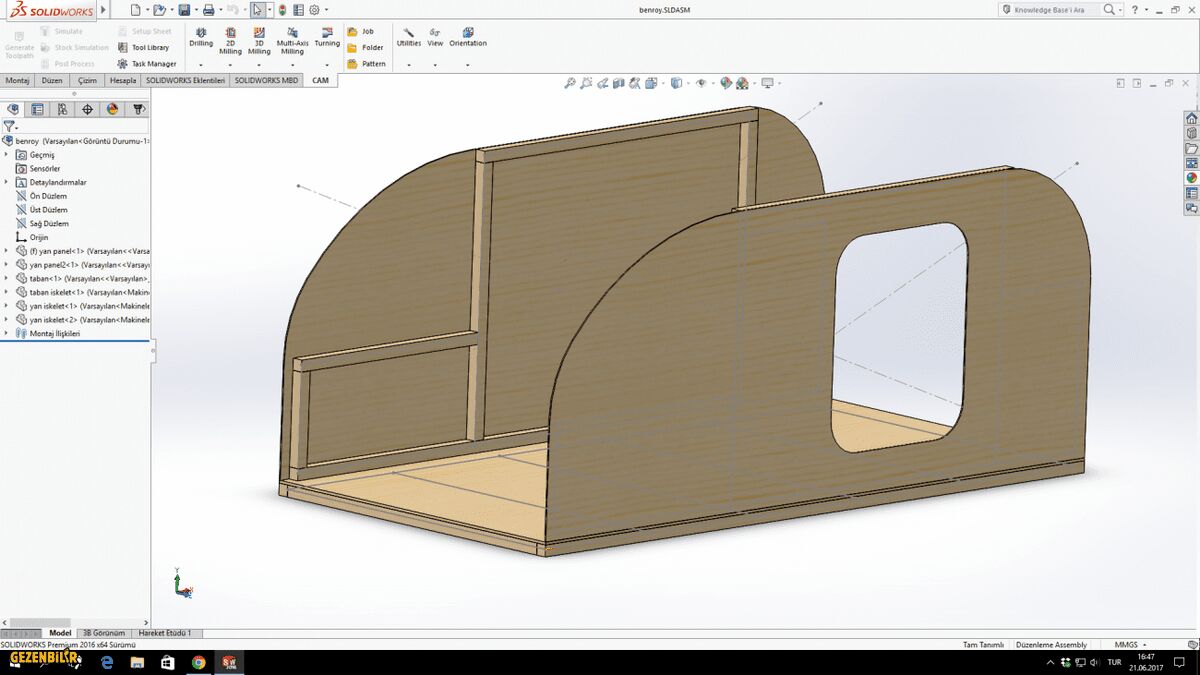
Task: Expand the taban<1> component
Action: [7, 278]
